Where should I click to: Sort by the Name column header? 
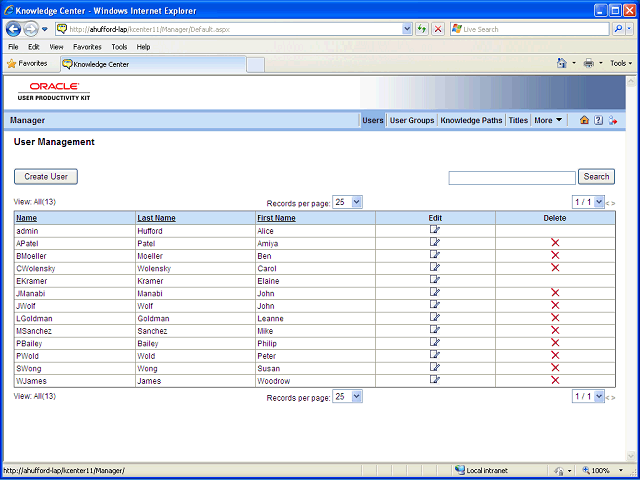click(27, 218)
